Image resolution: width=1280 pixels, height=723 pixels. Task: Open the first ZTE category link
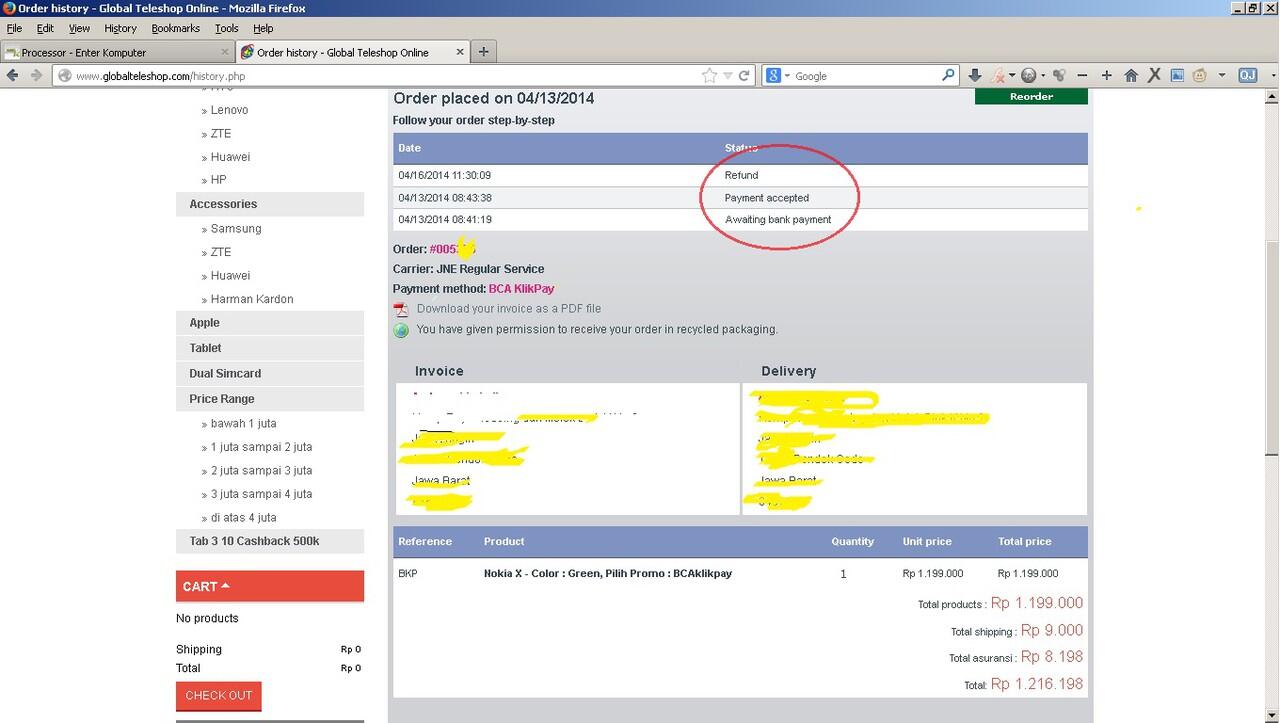pyautogui.click(x=221, y=134)
